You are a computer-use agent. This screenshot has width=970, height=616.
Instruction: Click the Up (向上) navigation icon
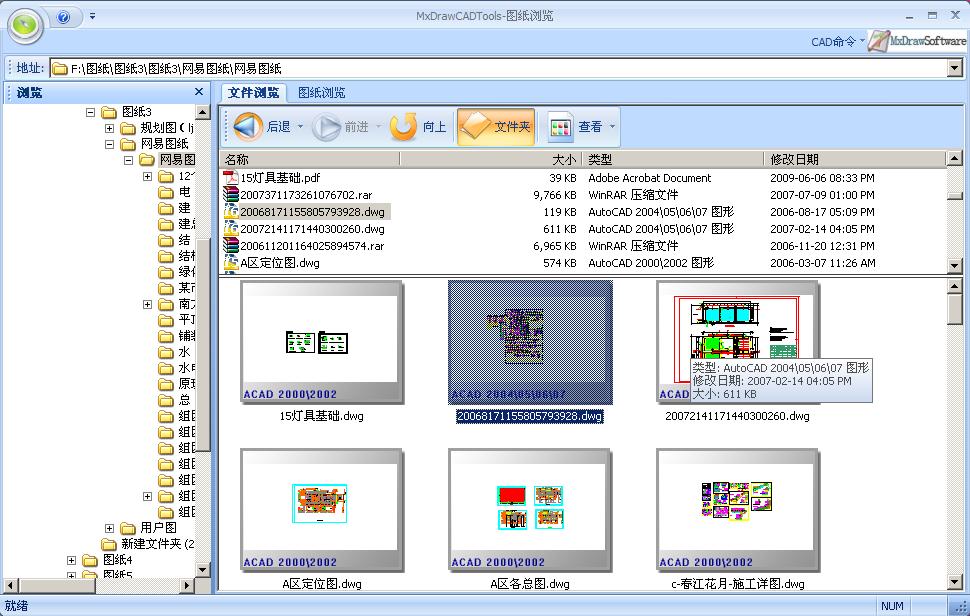(403, 127)
